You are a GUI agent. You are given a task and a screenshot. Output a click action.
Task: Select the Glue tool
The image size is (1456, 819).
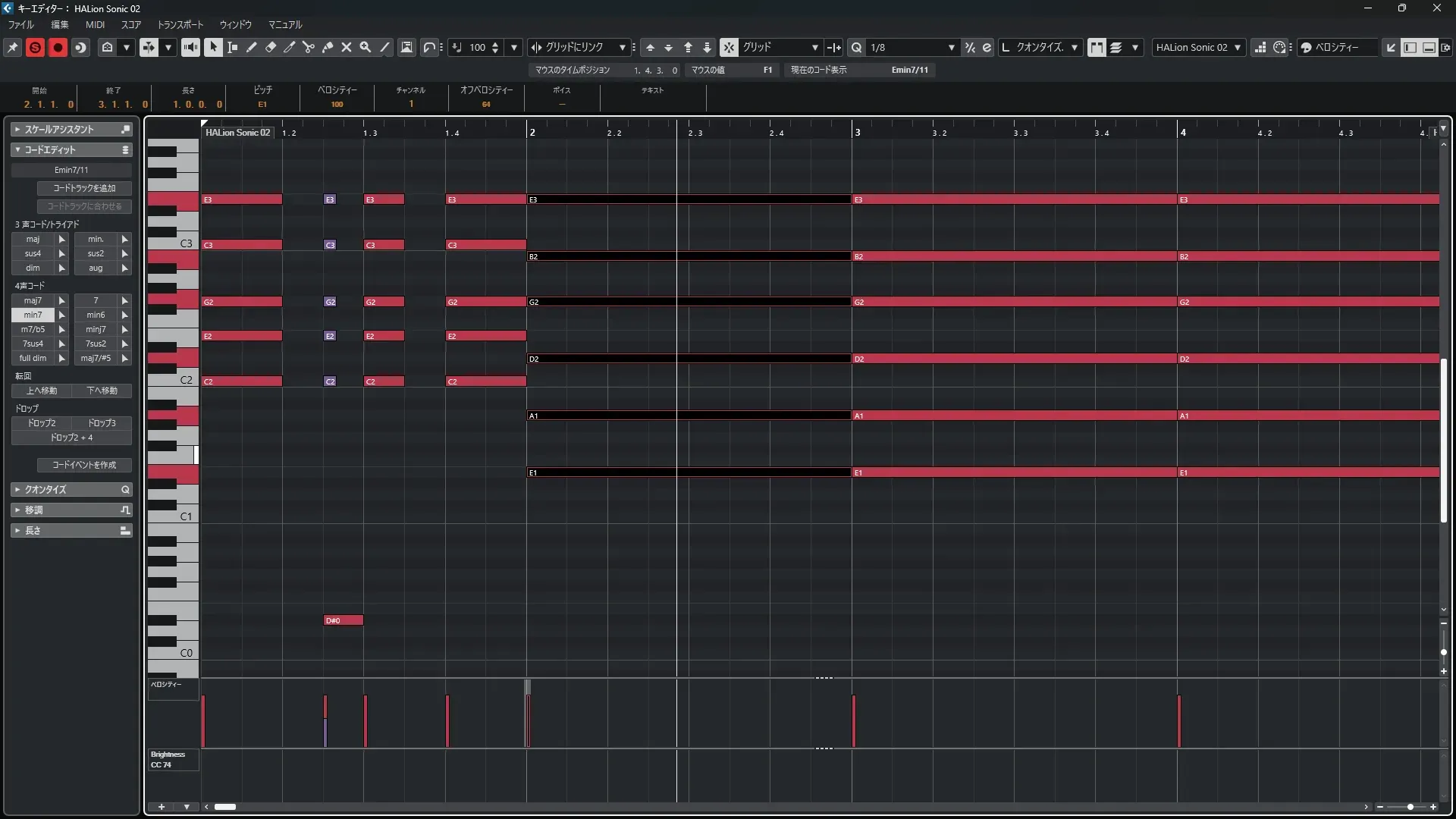[328, 47]
